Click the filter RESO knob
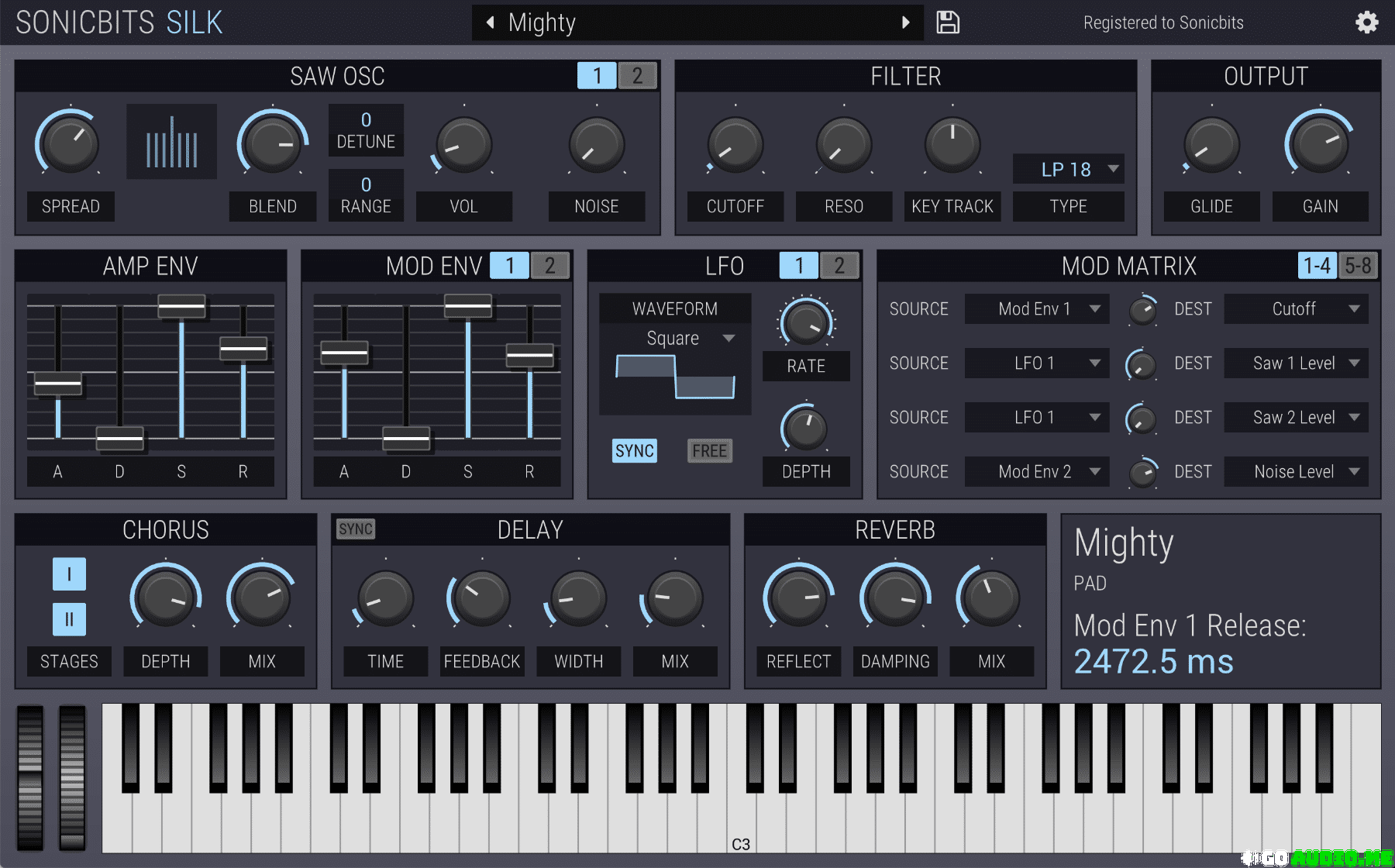 (x=844, y=145)
